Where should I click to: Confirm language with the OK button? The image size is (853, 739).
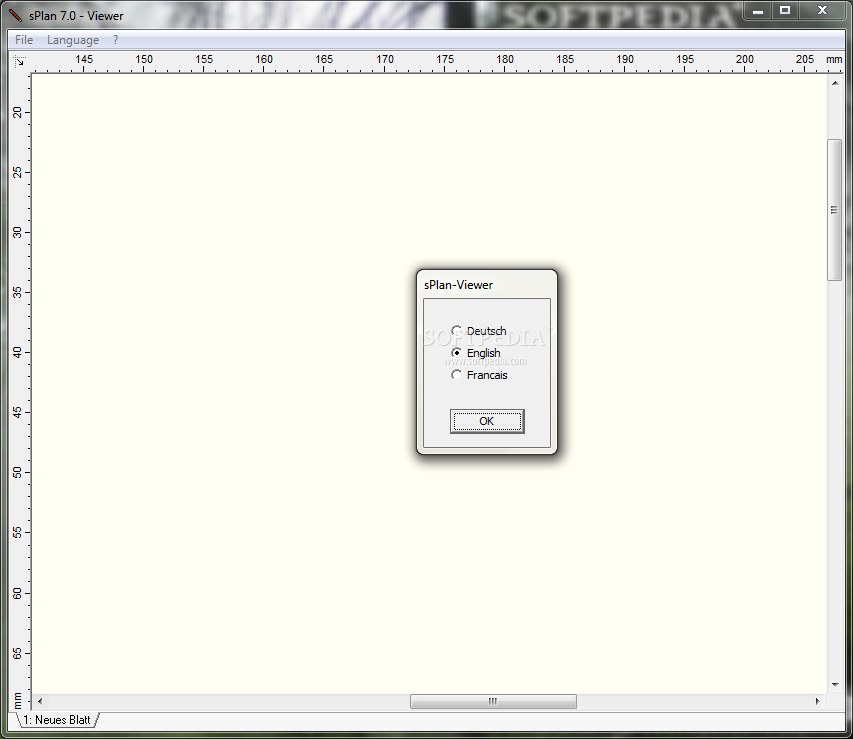[487, 421]
